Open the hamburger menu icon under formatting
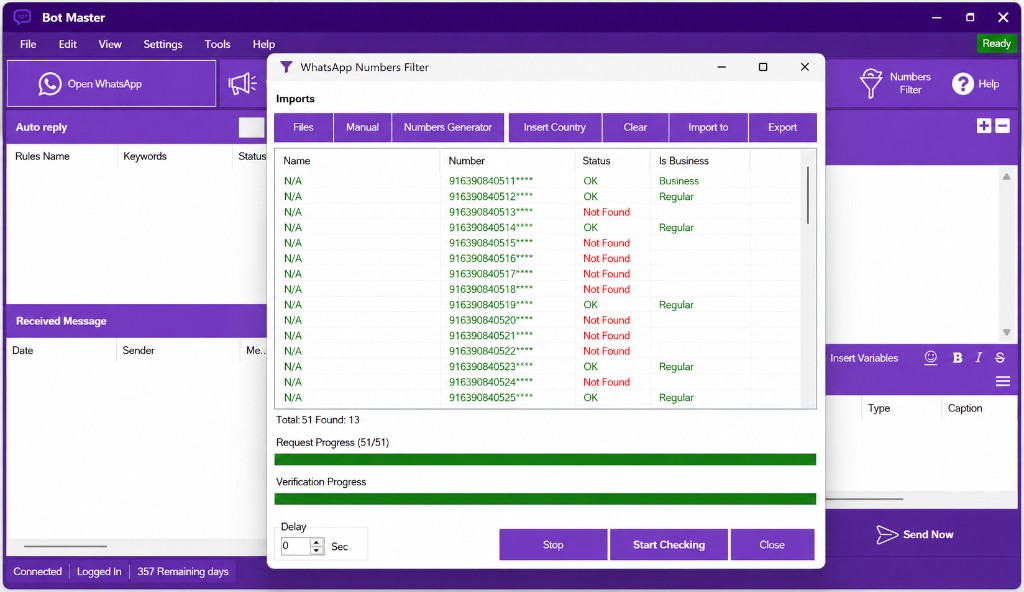This screenshot has height=592, width=1024. pyautogui.click(x=1003, y=382)
